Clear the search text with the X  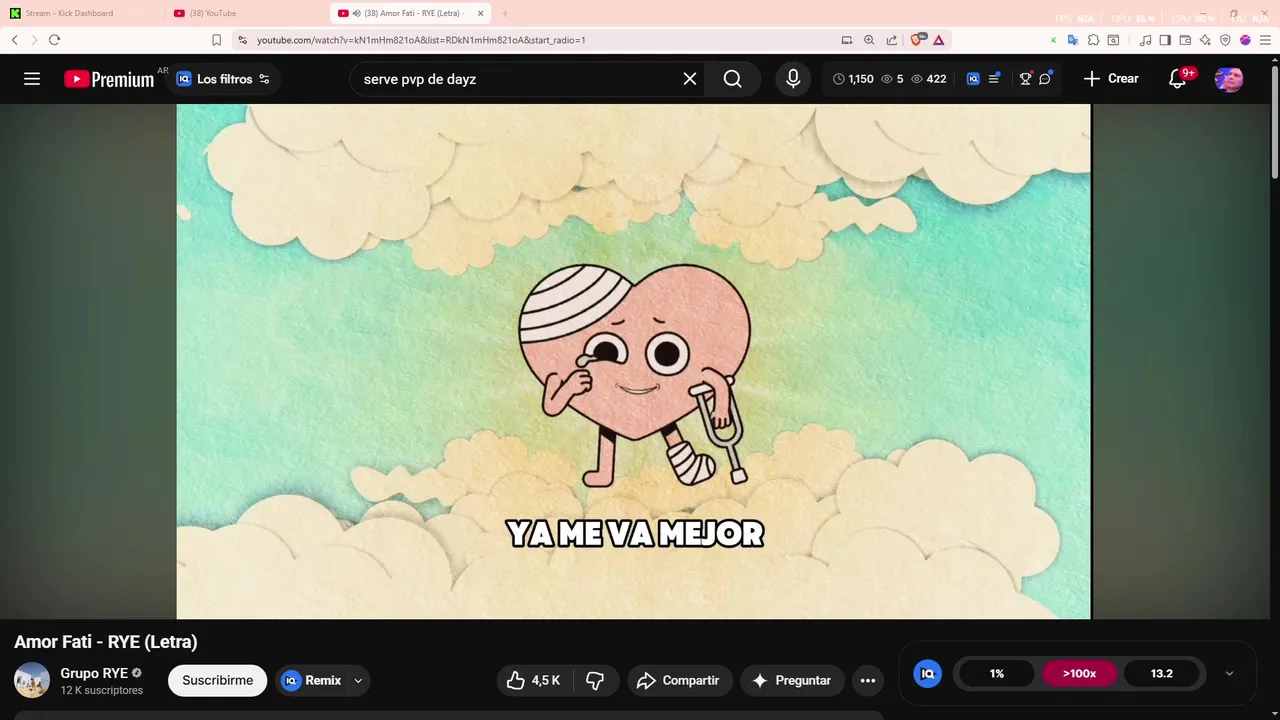[x=690, y=79]
